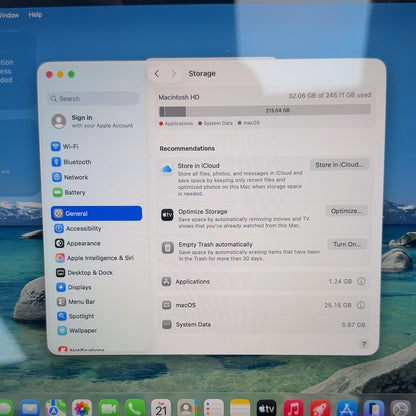Go forward using the forward chevron
This screenshot has height=416, width=416.
(173, 74)
